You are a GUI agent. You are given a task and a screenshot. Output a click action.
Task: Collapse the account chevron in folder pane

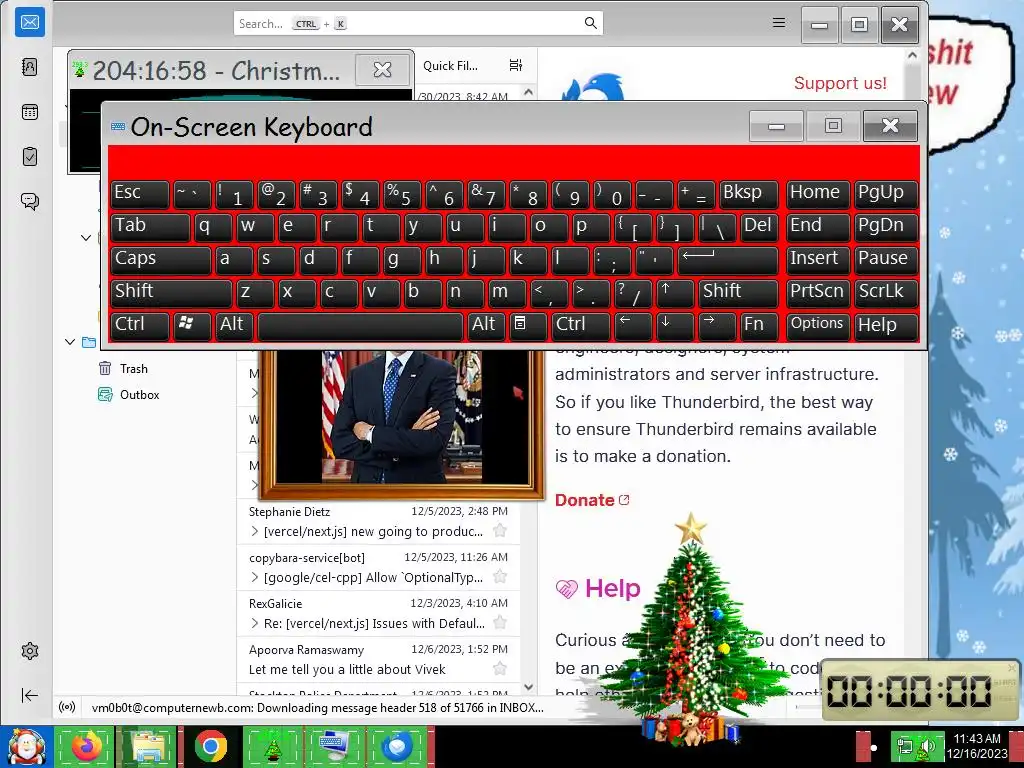(x=86, y=237)
